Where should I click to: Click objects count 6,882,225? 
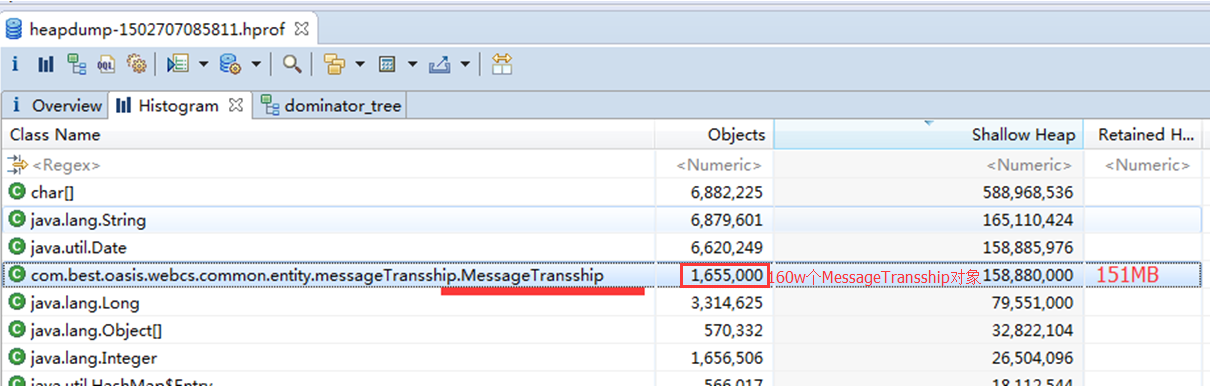(727, 192)
